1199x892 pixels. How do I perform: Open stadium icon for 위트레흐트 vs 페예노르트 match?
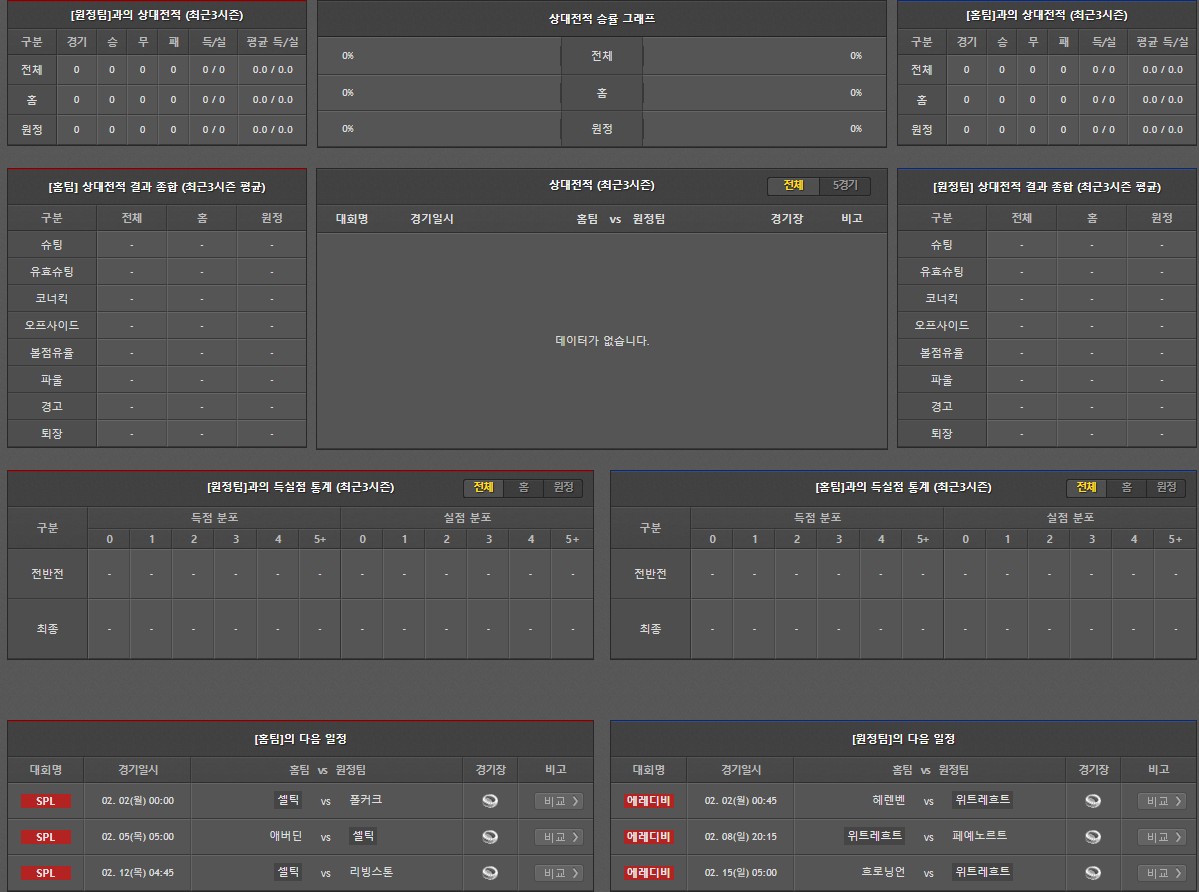click(1092, 837)
